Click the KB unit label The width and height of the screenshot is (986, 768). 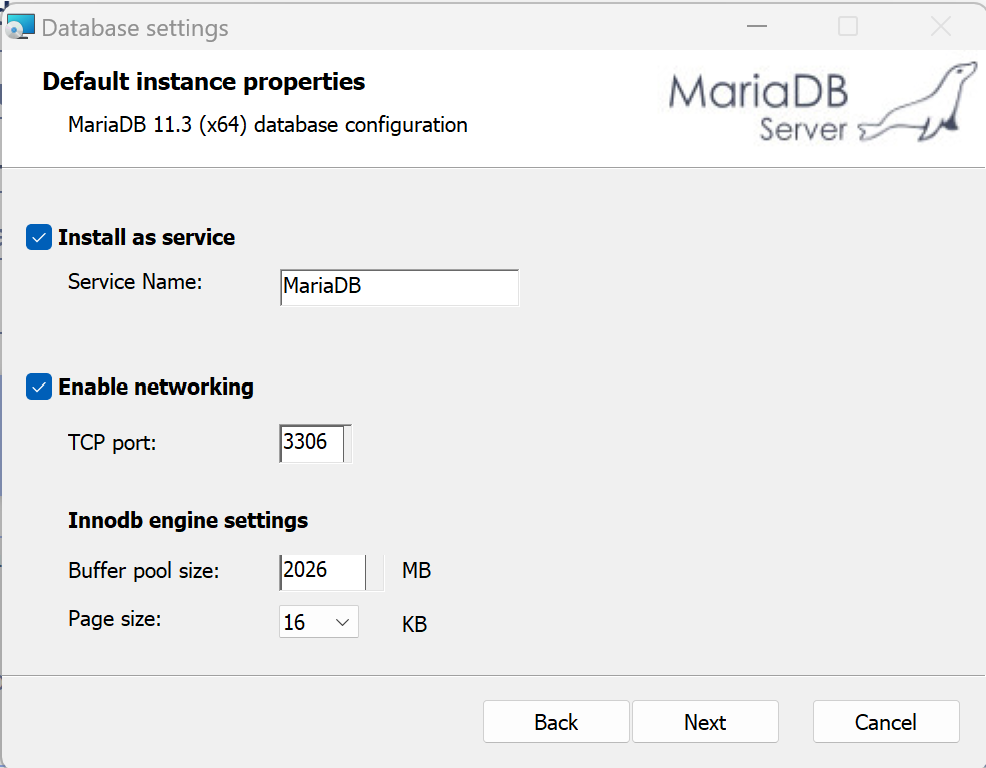pos(414,624)
